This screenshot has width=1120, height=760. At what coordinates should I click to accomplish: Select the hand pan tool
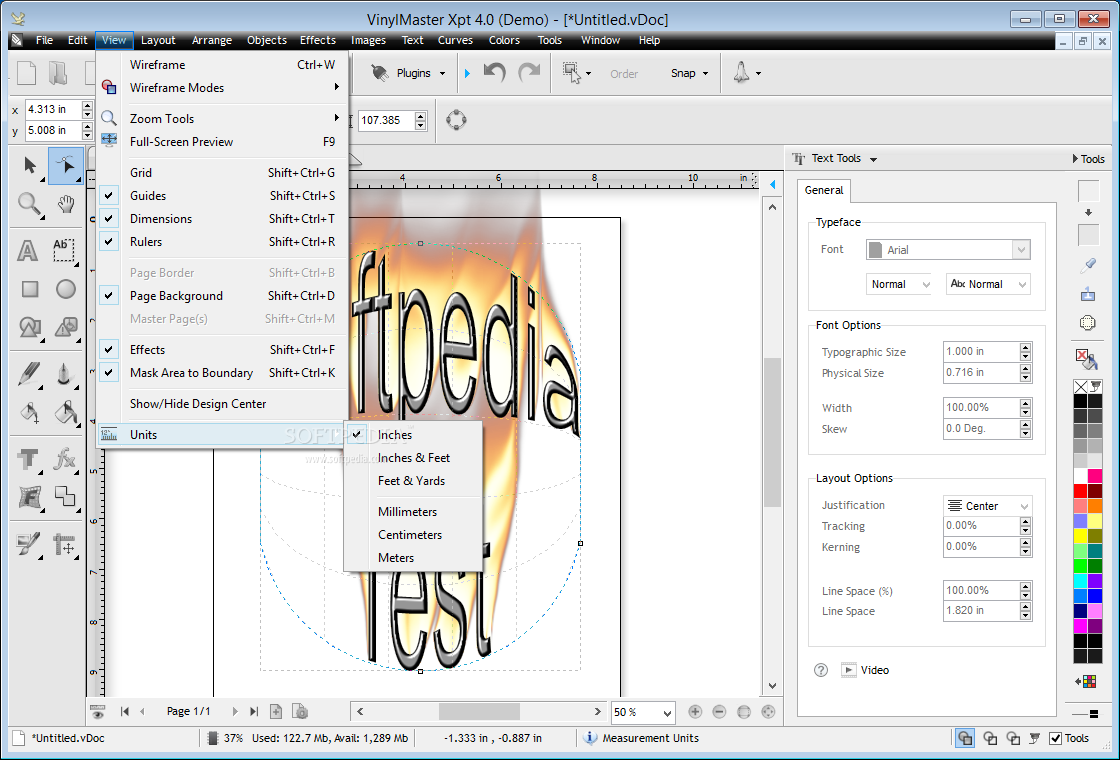[x=66, y=204]
